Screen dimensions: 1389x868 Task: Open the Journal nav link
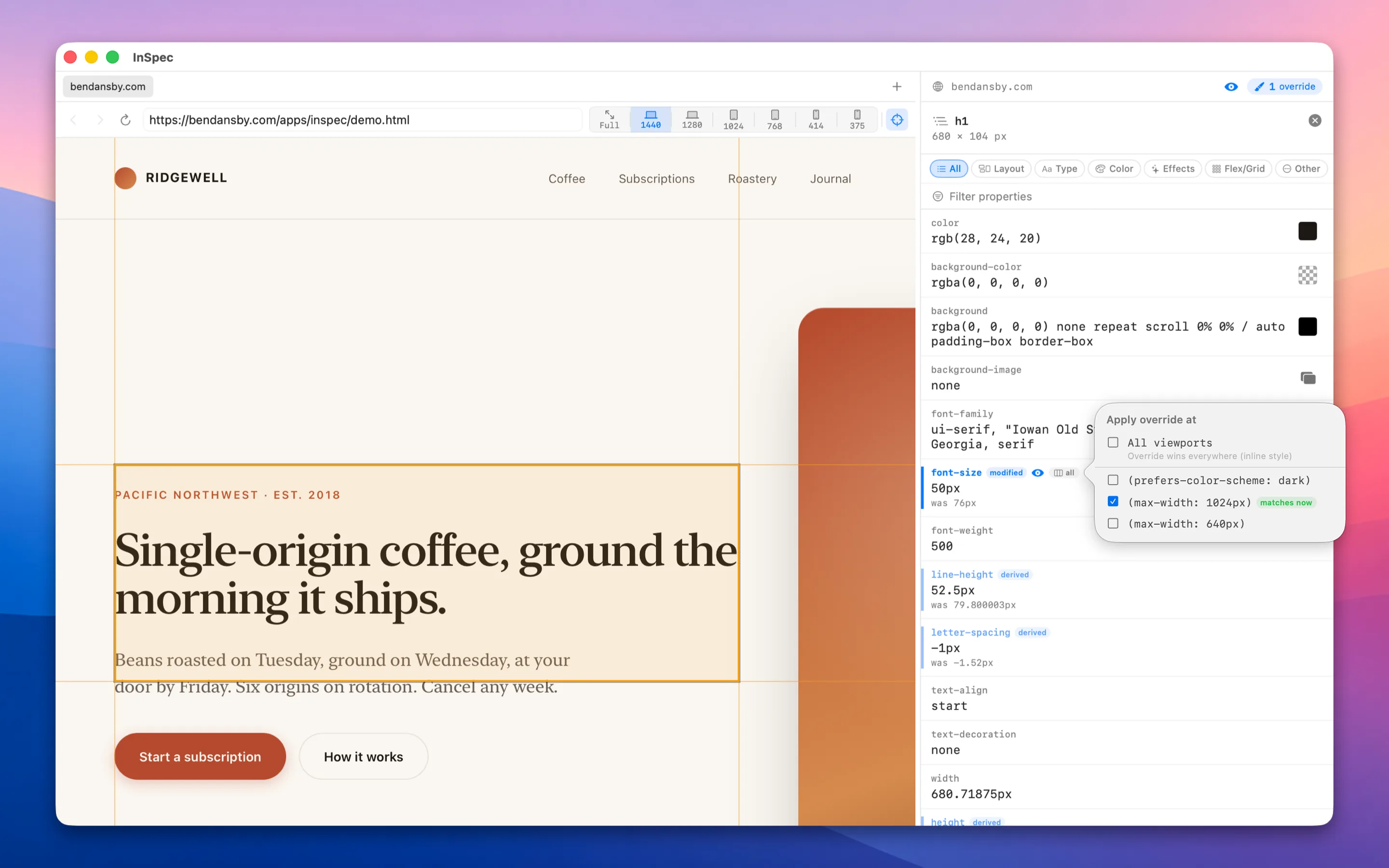831,178
